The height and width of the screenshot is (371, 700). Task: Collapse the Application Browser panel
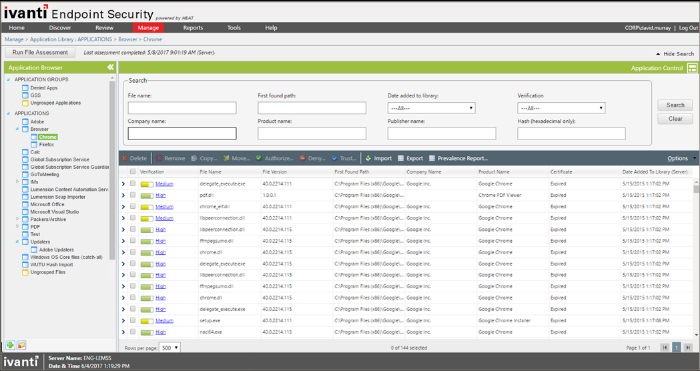coord(110,67)
